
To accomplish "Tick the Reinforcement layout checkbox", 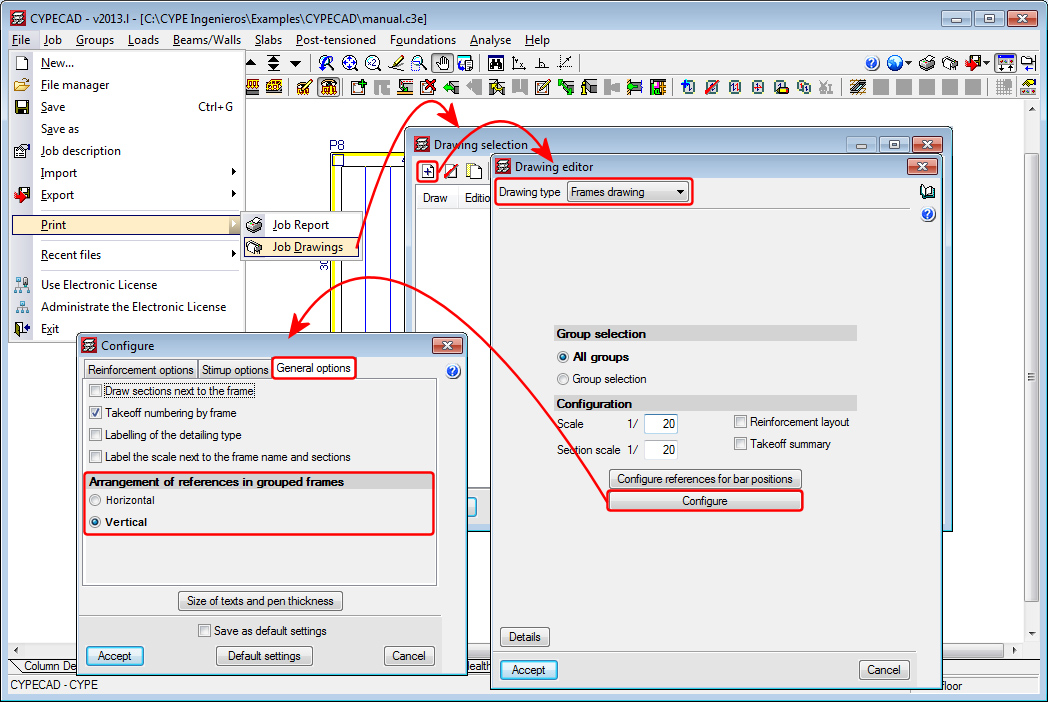I will tap(741, 422).
